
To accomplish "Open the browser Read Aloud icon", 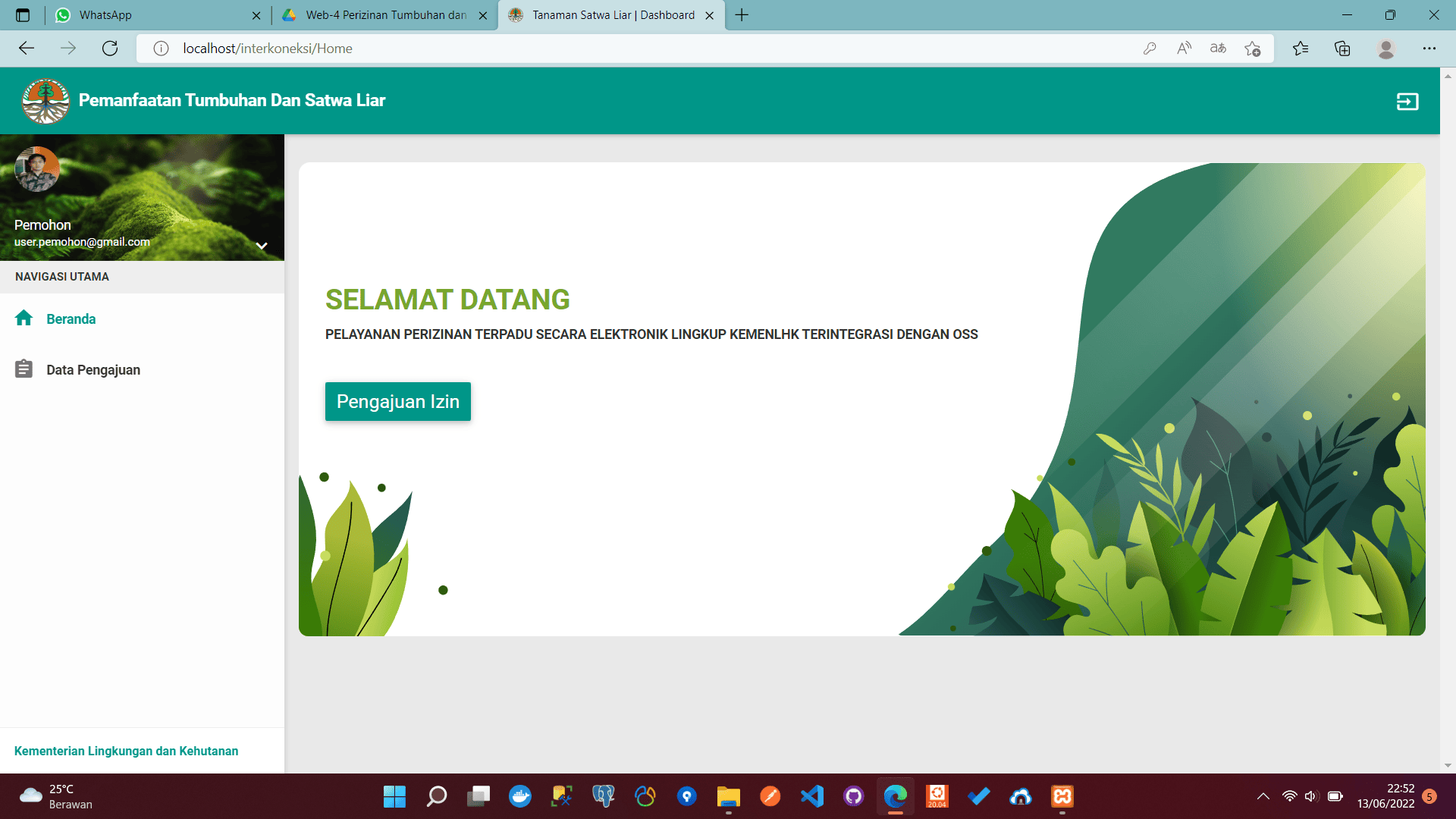I will (1184, 49).
